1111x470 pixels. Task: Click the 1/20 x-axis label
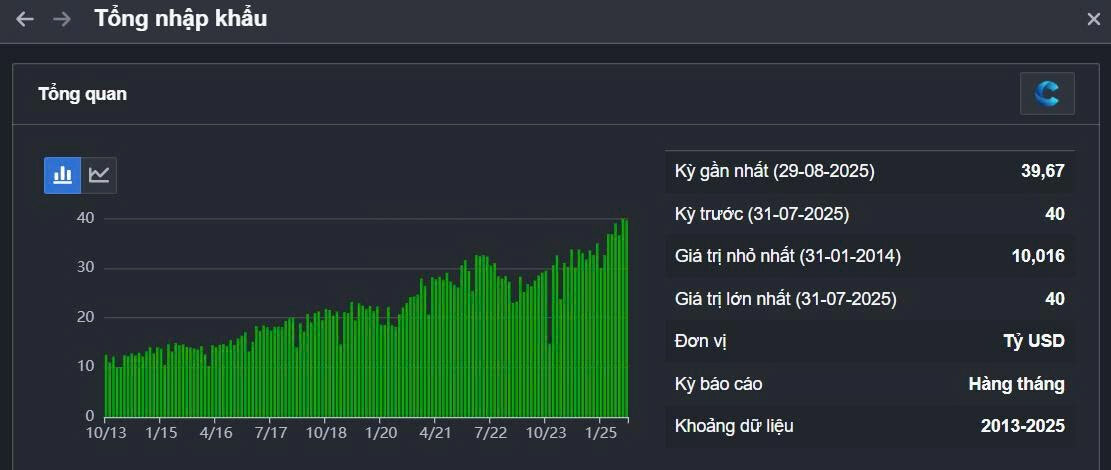tap(380, 432)
